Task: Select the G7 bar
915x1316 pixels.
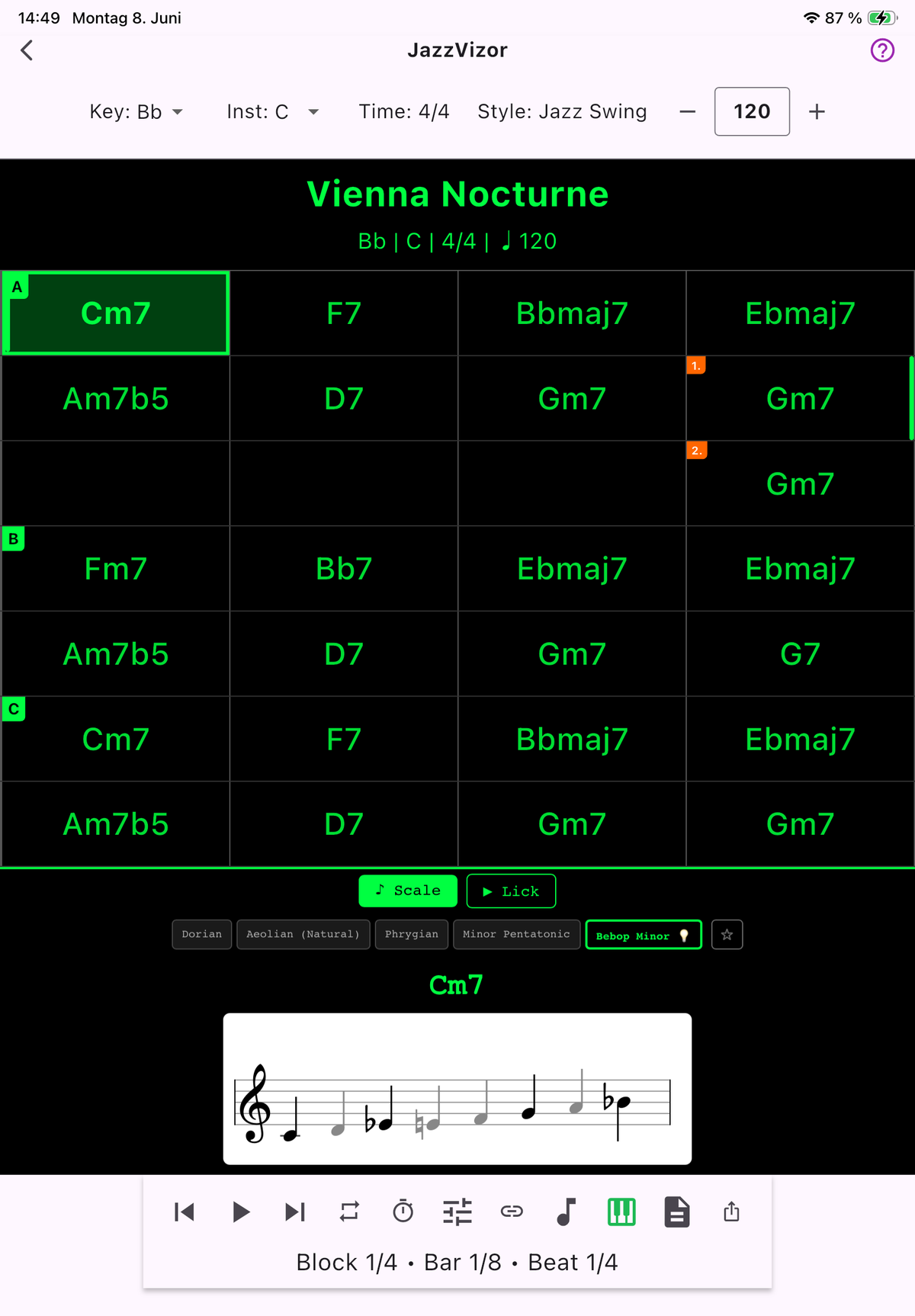Action: [800, 654]
